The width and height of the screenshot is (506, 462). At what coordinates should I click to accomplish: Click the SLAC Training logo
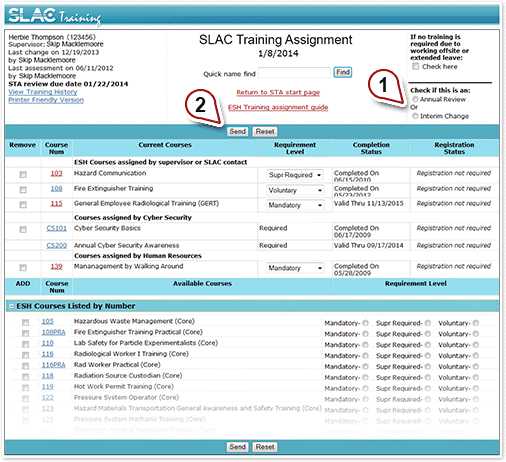(55, 16)
